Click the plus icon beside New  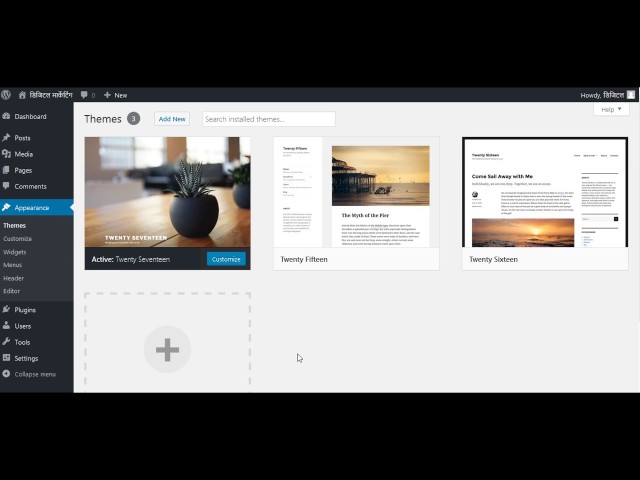[107, 95]
